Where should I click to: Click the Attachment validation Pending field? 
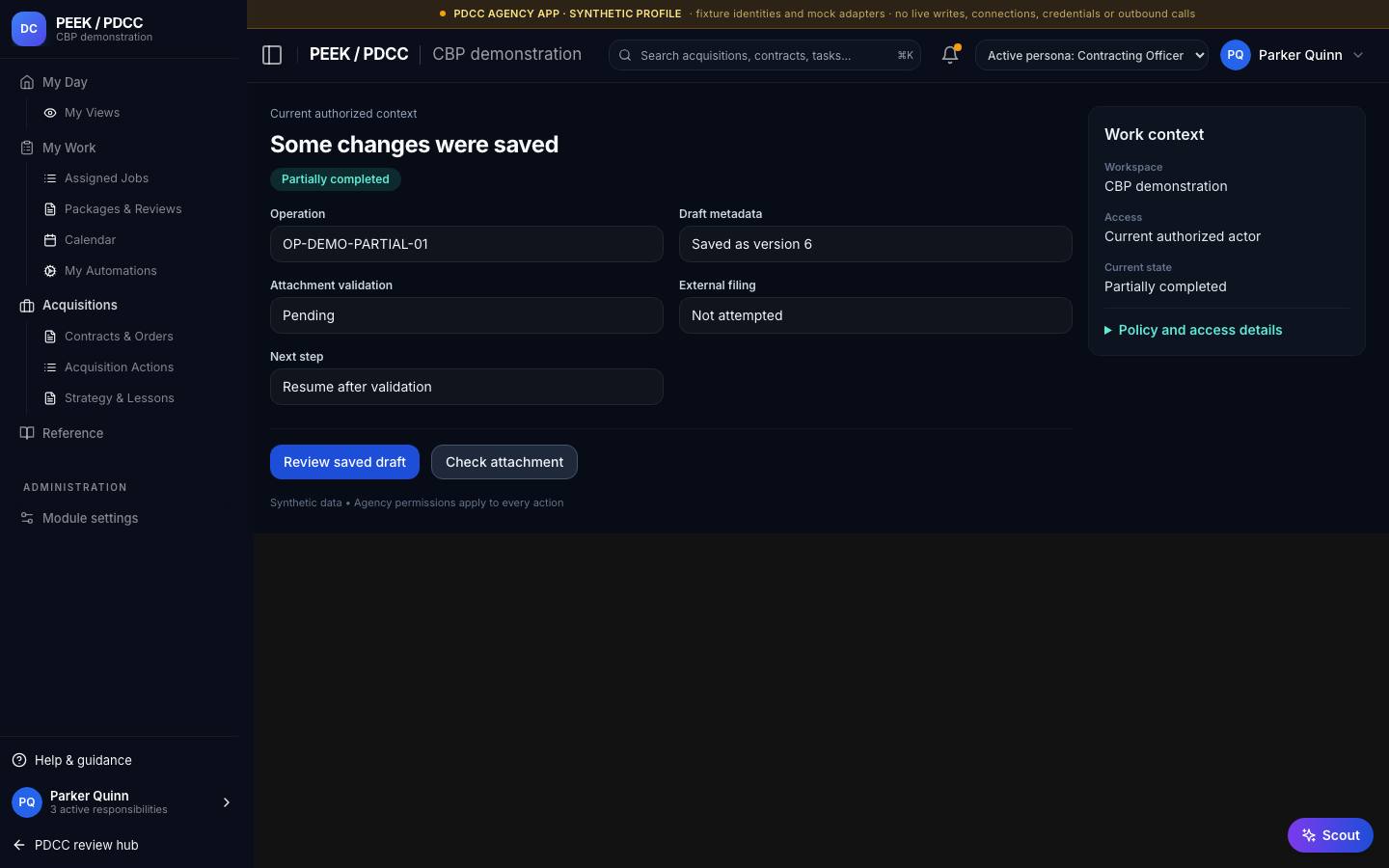(x=467, y=315)
